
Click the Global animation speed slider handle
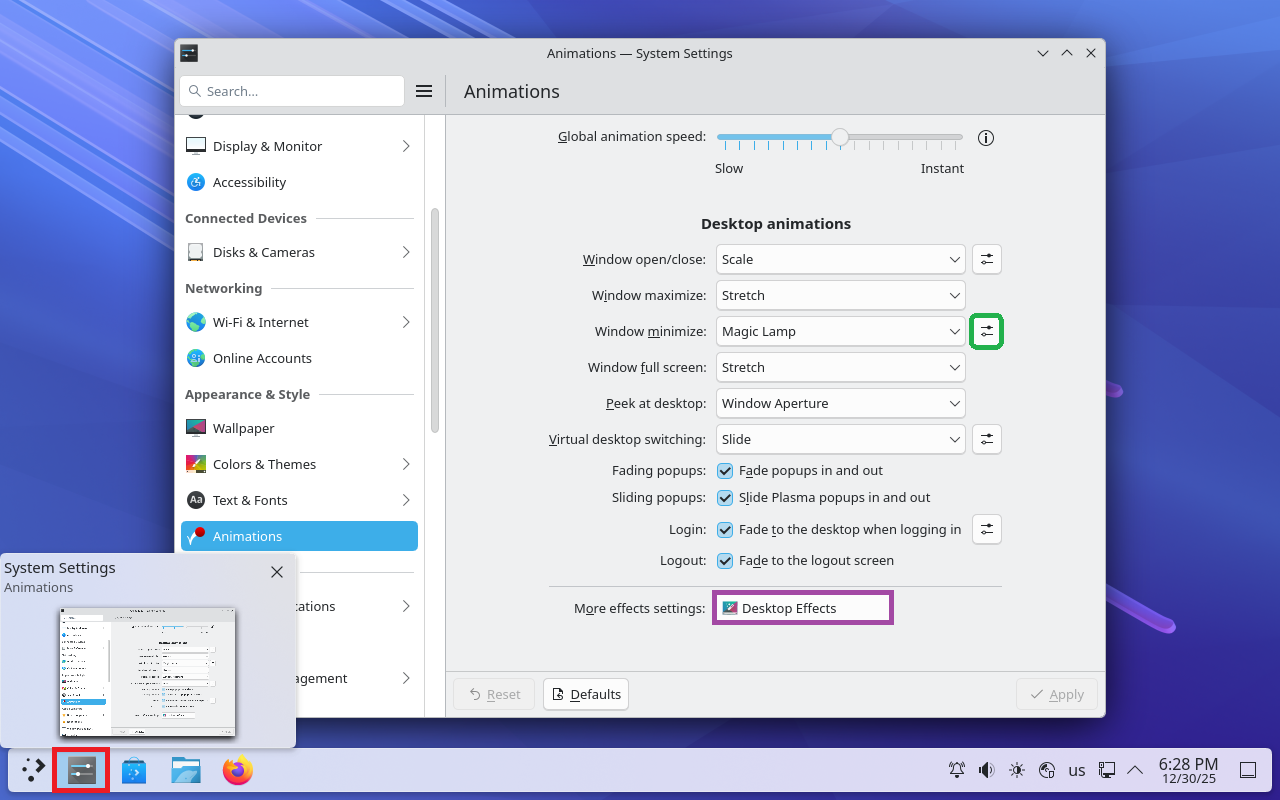(x=840, y=137)
